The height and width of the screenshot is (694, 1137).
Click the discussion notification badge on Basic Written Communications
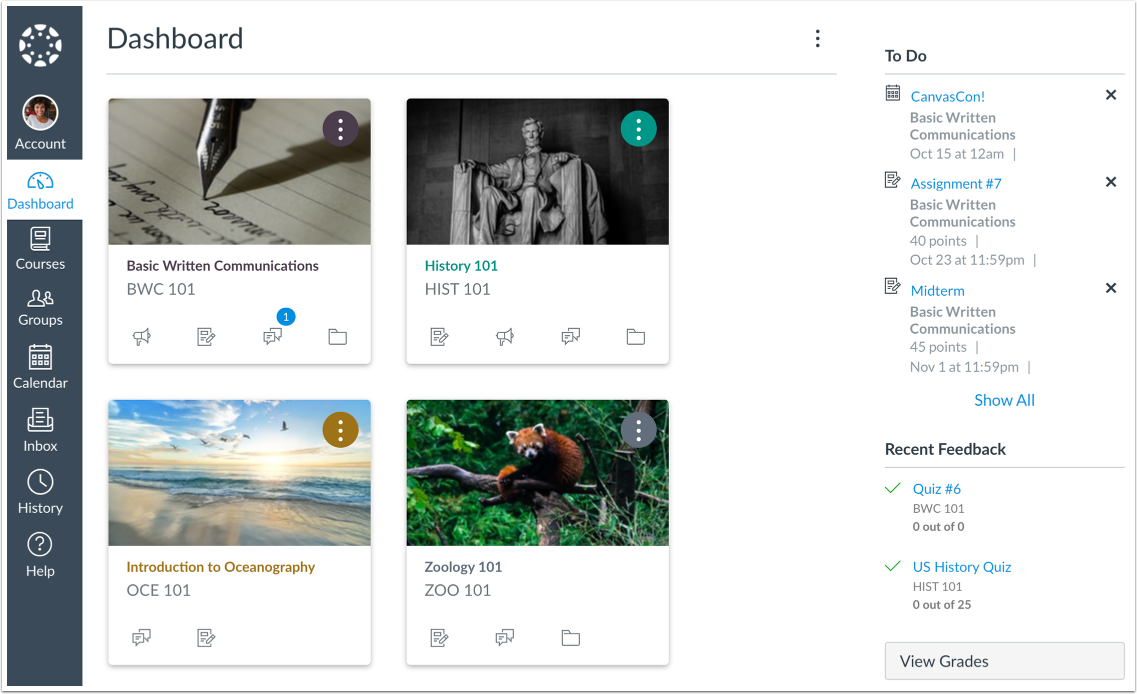286,316
